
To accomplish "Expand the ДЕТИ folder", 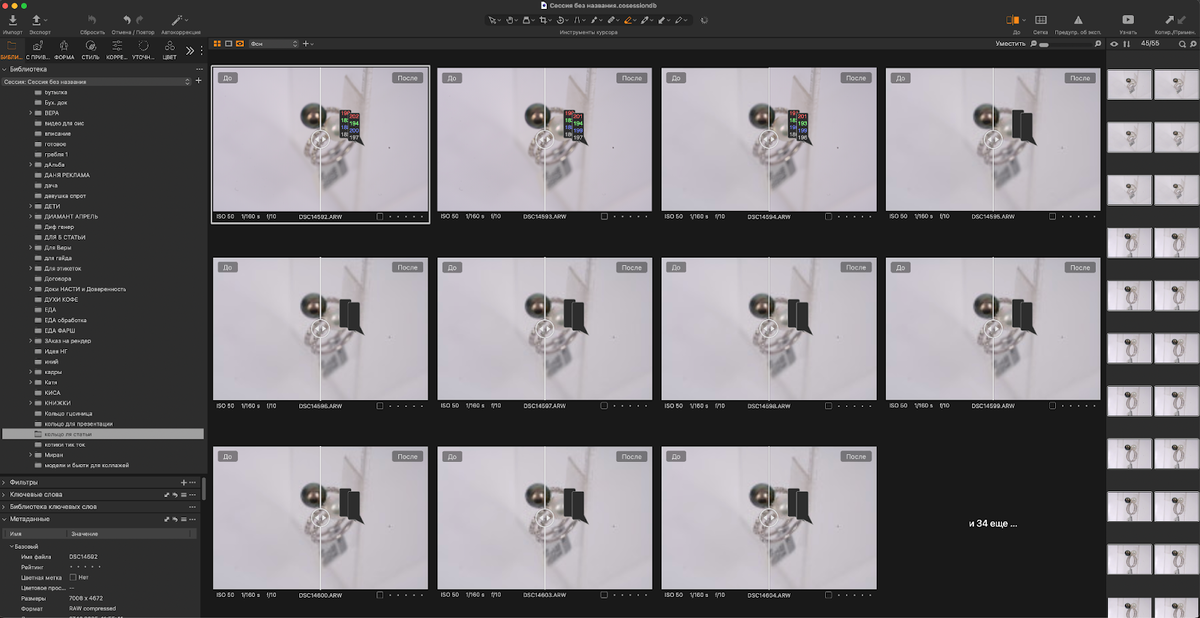I will point(30,206).
